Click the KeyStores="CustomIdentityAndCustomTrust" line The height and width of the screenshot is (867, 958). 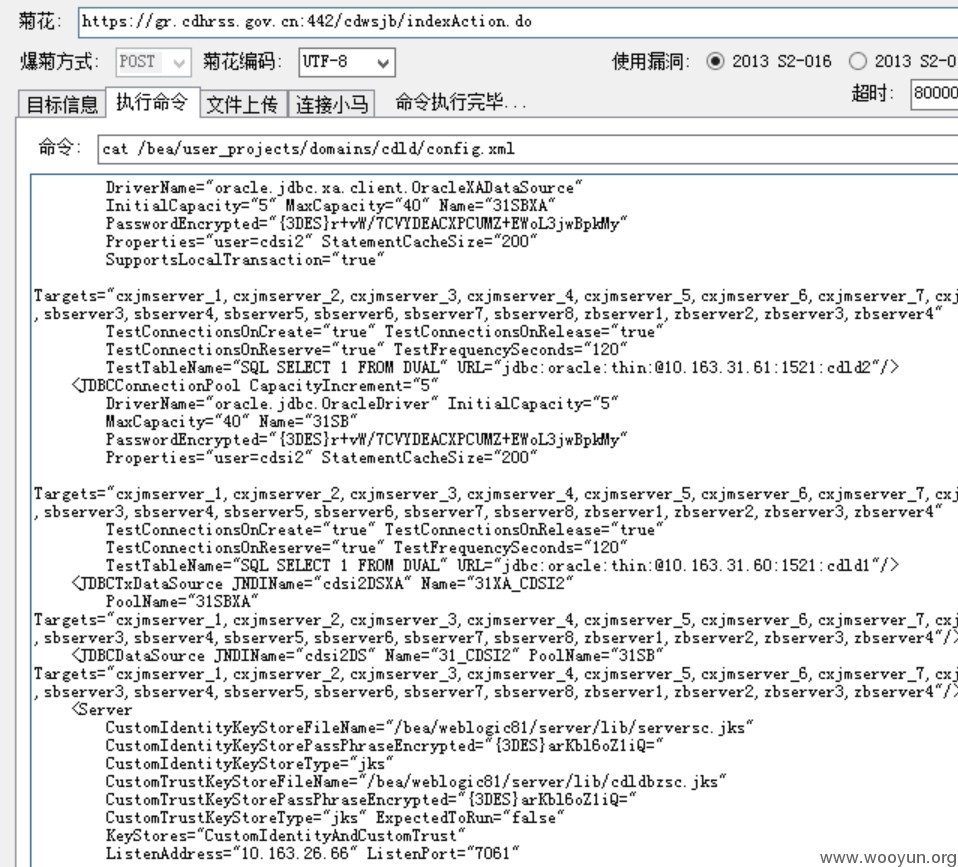click(285, 835)
